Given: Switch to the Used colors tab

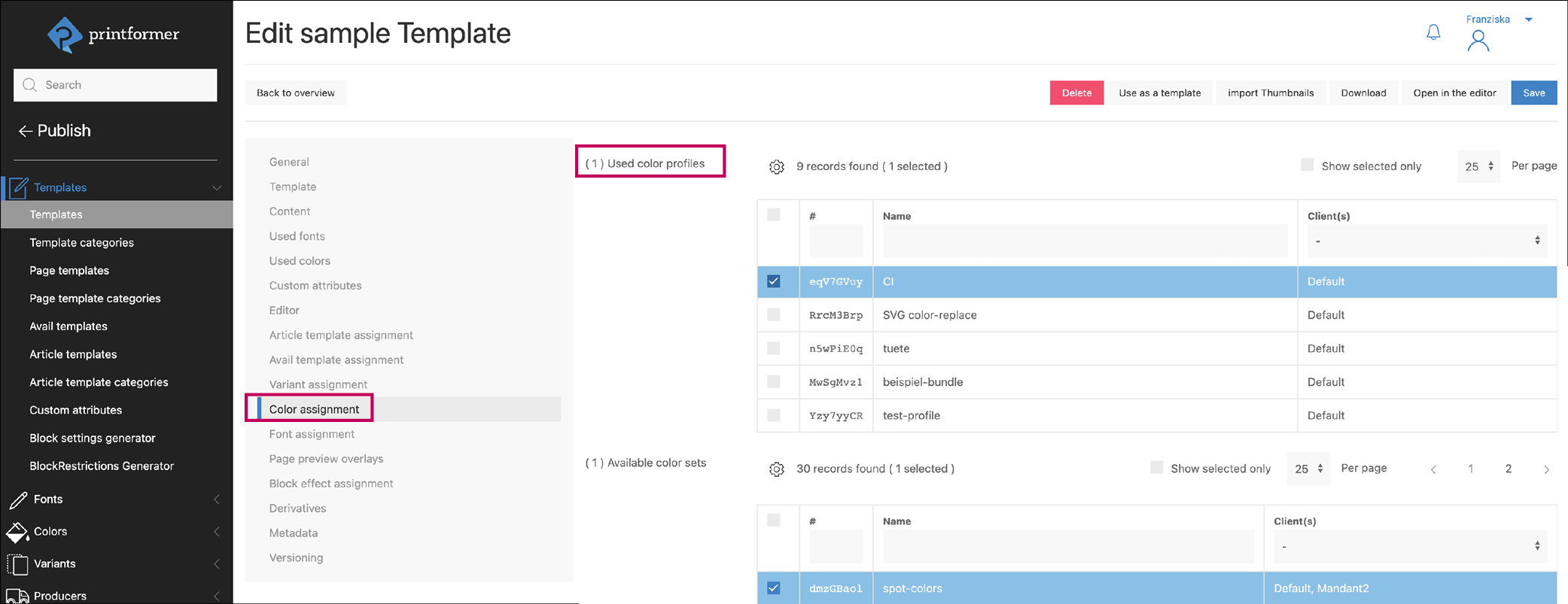Looking at the screenshot, I should (300, 261).
